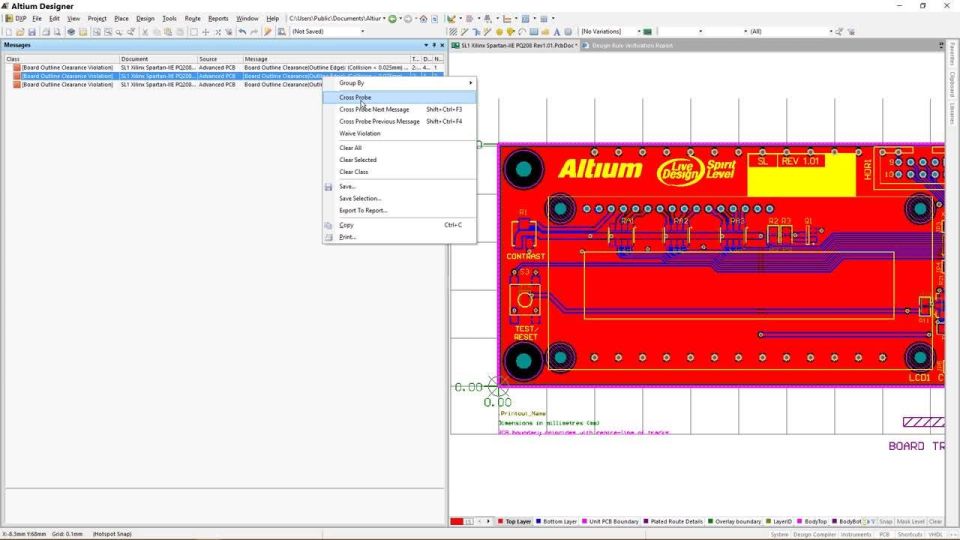960x540 pixels.
Task: Open the Libraries side panel tab
Action: click(x=953, y=113)
